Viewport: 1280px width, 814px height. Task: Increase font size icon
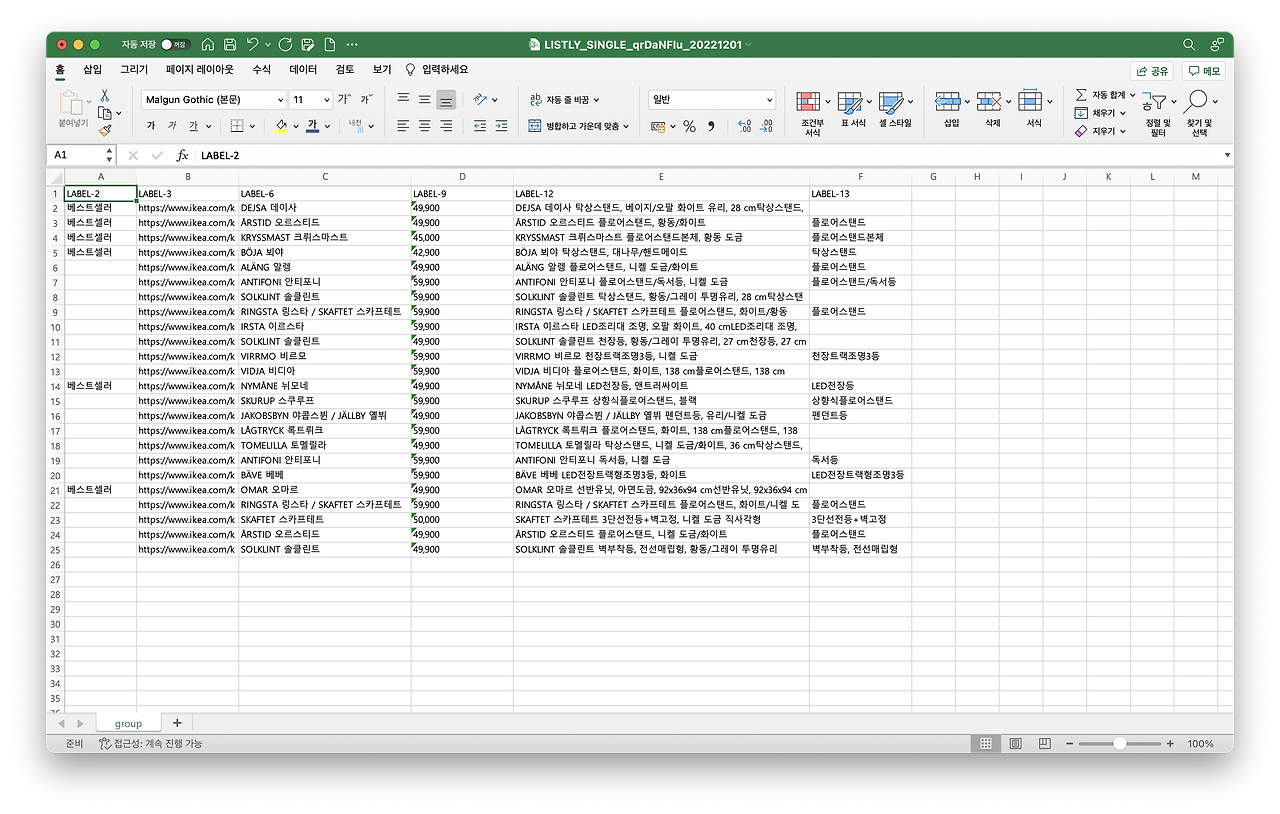(x=344, y=99)
